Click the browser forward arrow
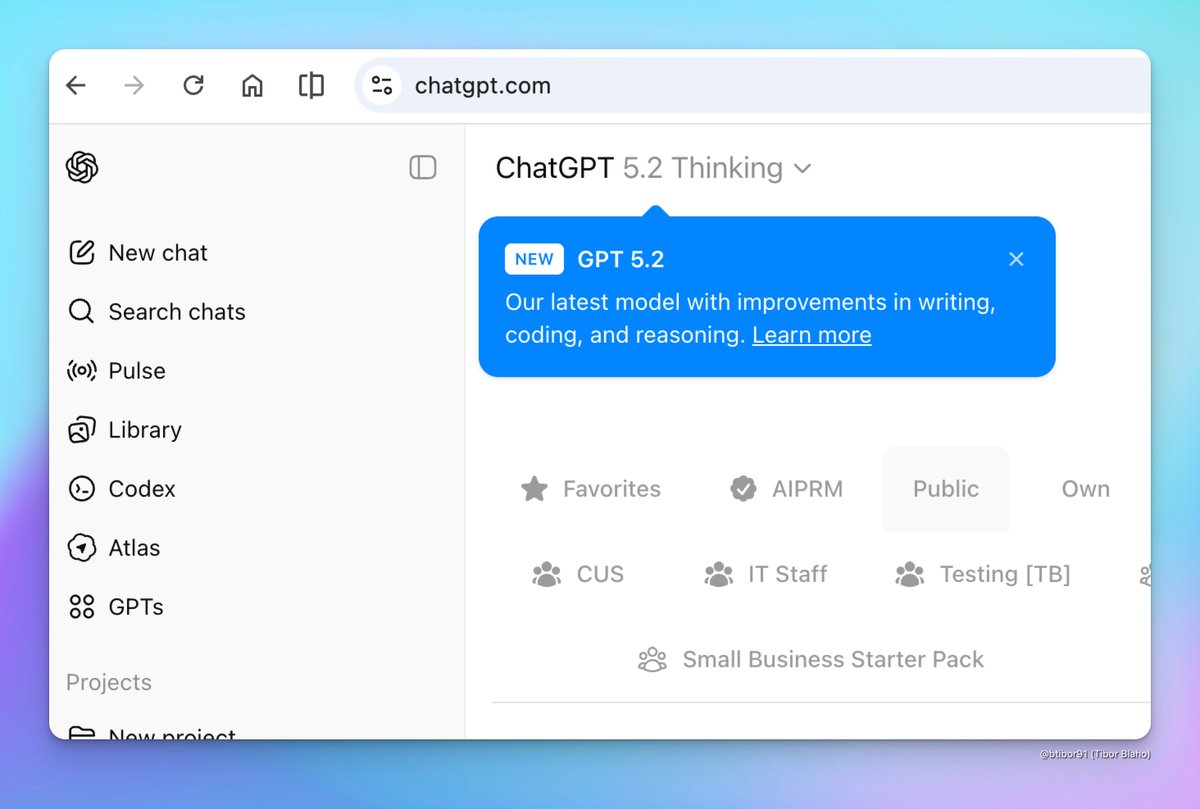Screen dimensions: 1200x809 [x=134, y=86]
